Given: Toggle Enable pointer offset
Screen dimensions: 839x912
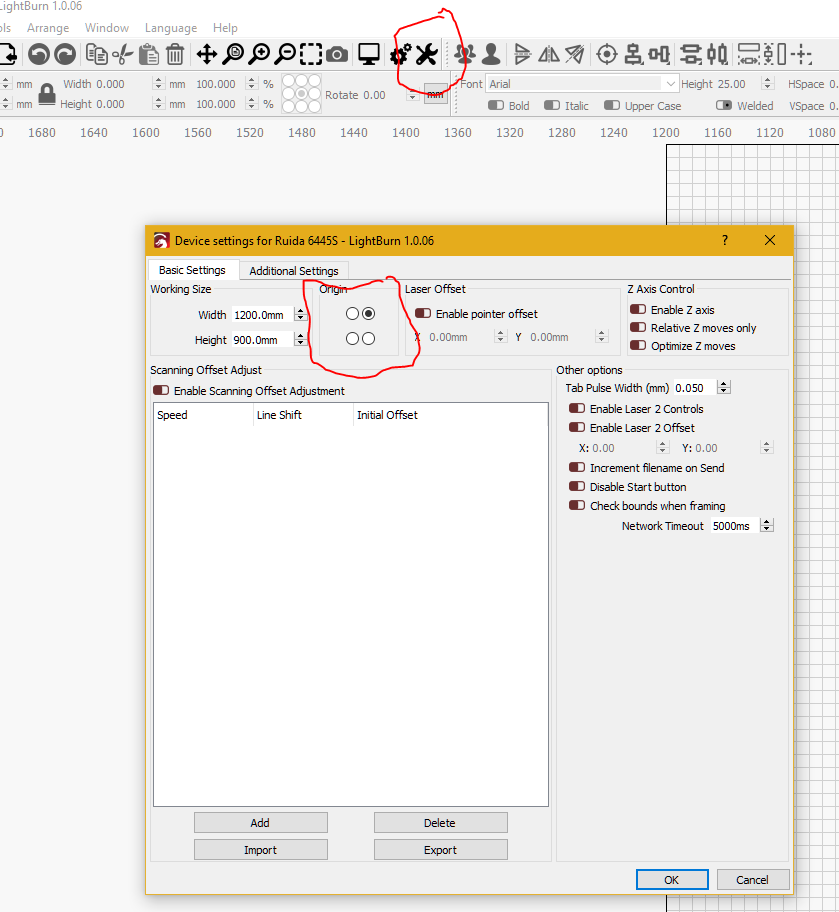Looking at the screenshot, I should click(x=422, y=313).
